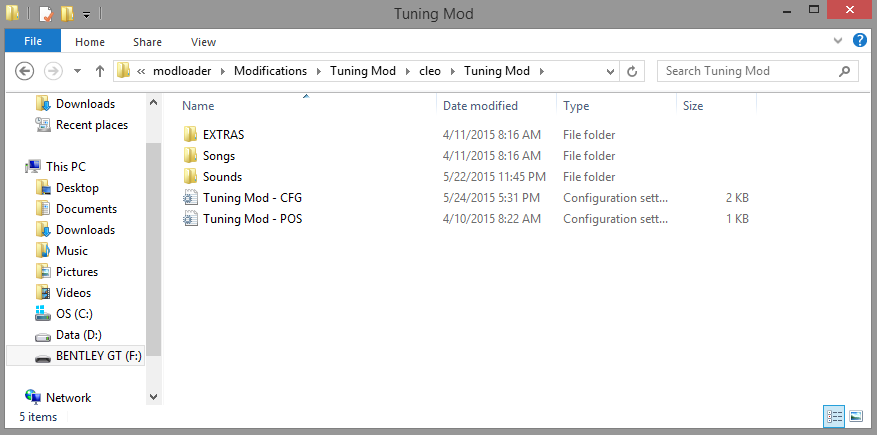Open the EXTRAS folder
877x435 pixels.
pyautogui.click(x=223, y=135)
